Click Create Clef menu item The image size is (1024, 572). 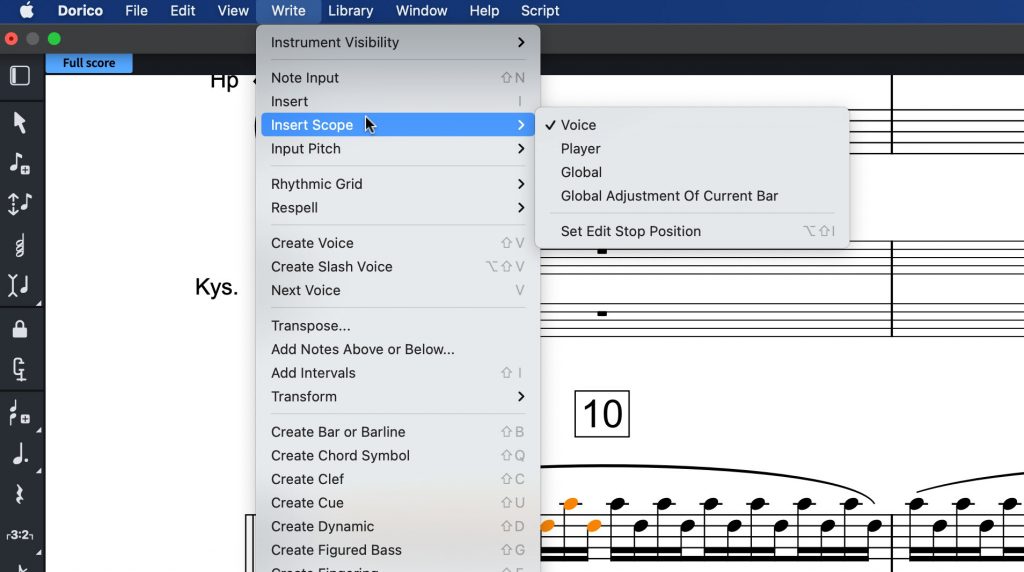coord(398,479)
